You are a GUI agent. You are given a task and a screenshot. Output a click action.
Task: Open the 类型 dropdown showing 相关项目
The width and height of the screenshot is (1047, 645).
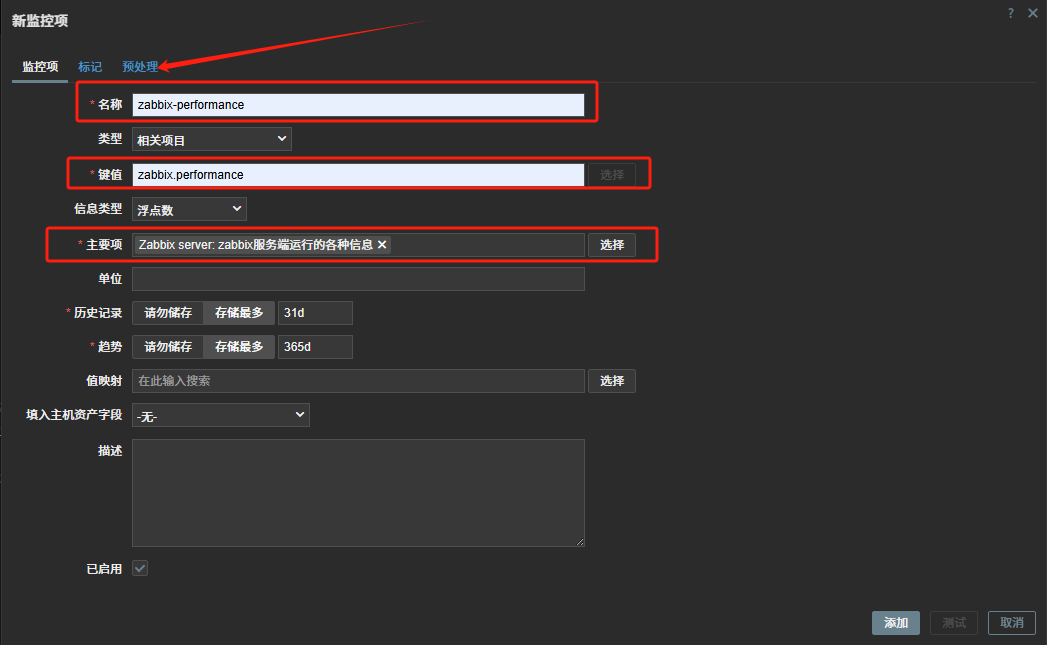click(212, 139)
